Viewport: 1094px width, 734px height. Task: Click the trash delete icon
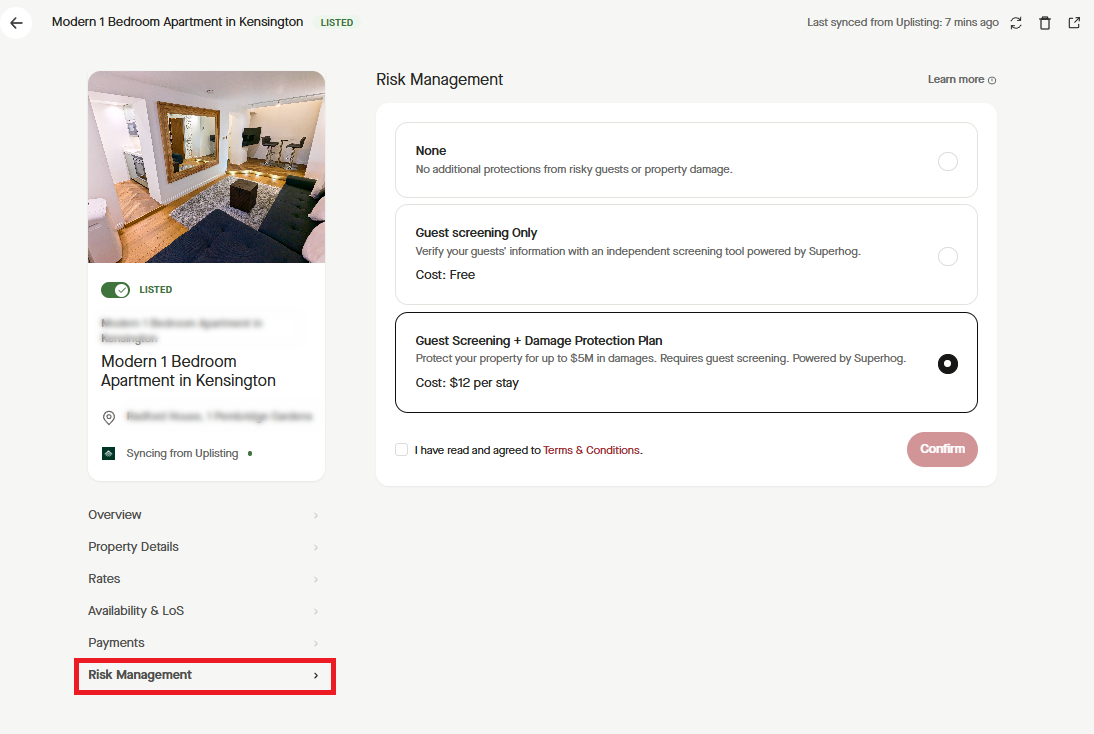click(1044, 23)
